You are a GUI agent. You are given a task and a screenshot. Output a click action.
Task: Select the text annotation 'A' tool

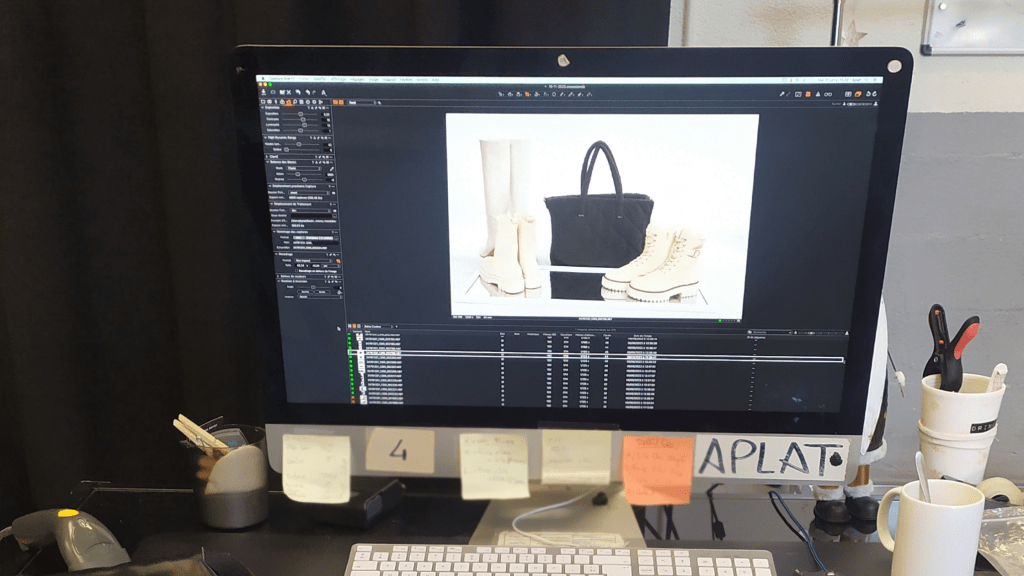(324, 92)
